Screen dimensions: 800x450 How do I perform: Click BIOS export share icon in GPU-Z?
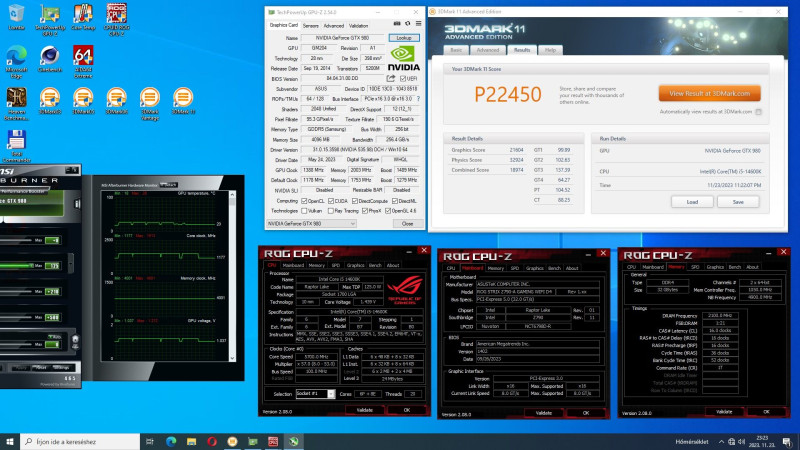tap(391, 79)
